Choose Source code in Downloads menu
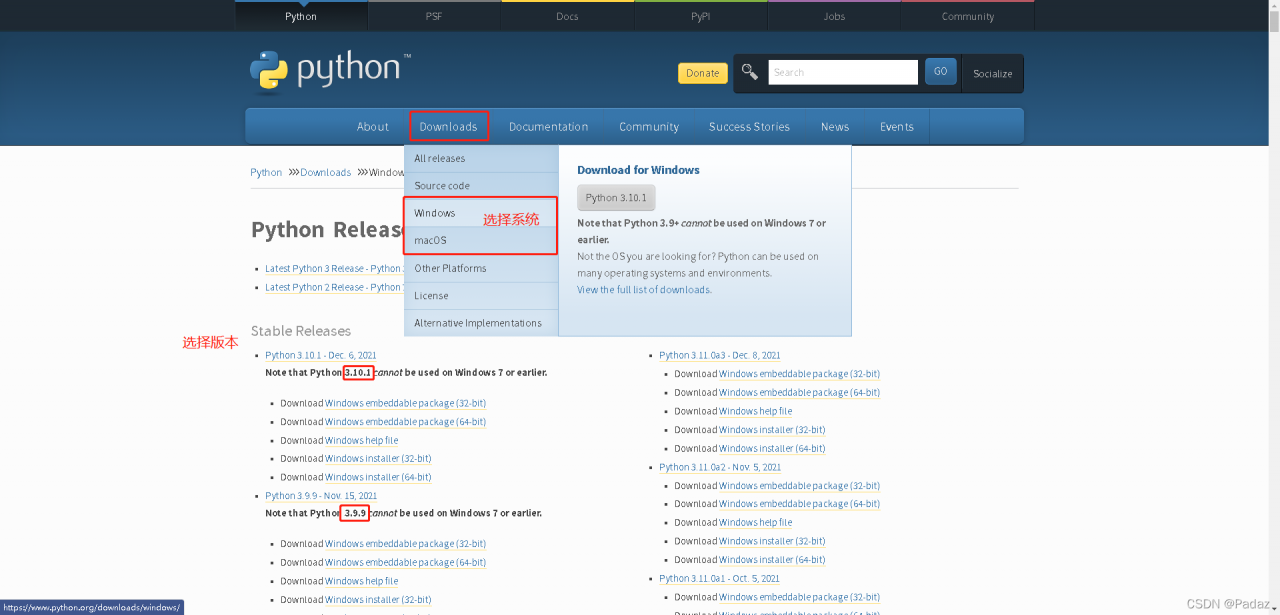 pyautogui.click(x=481, y=186)
